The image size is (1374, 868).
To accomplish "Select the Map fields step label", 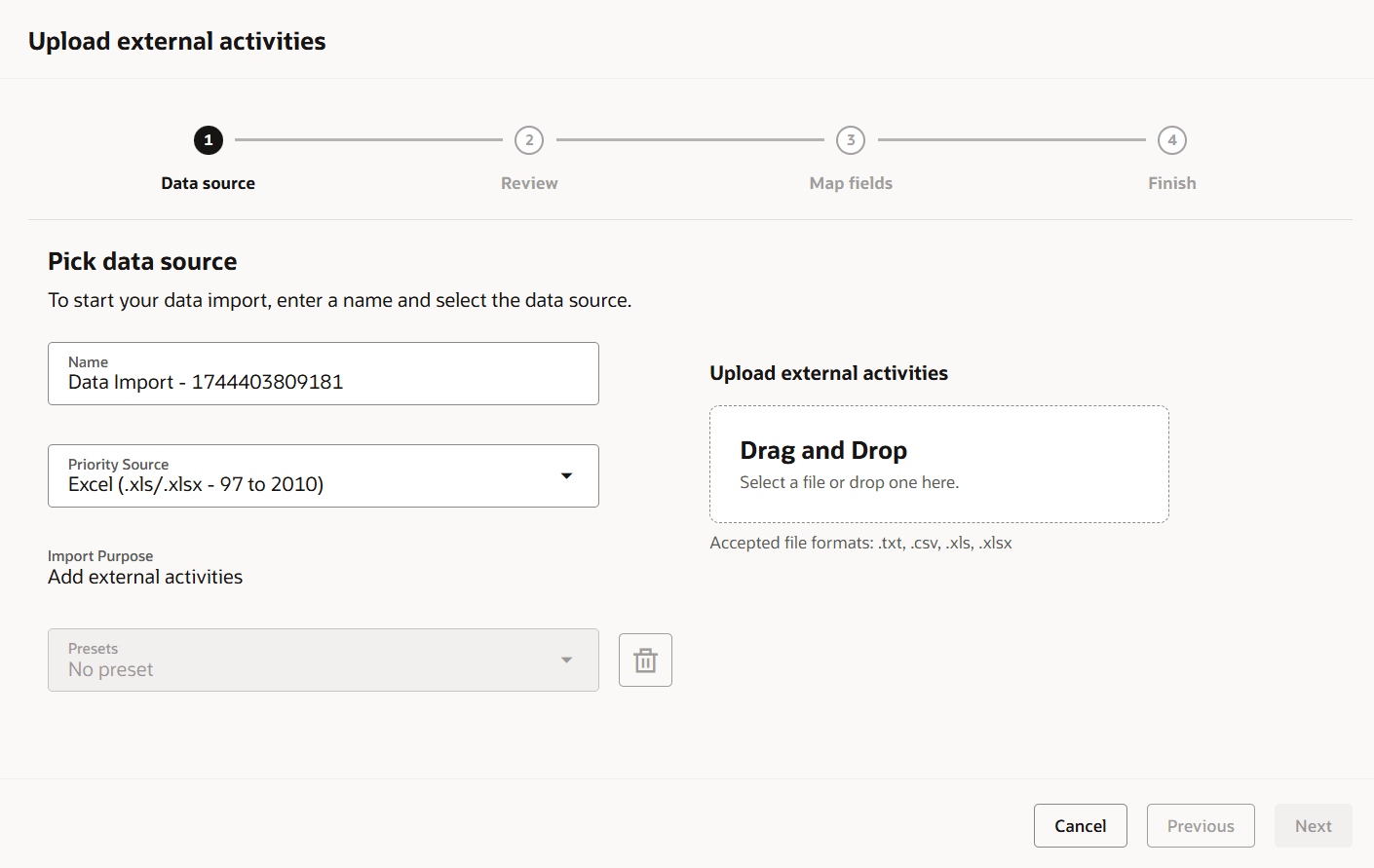I will [851, 183].
